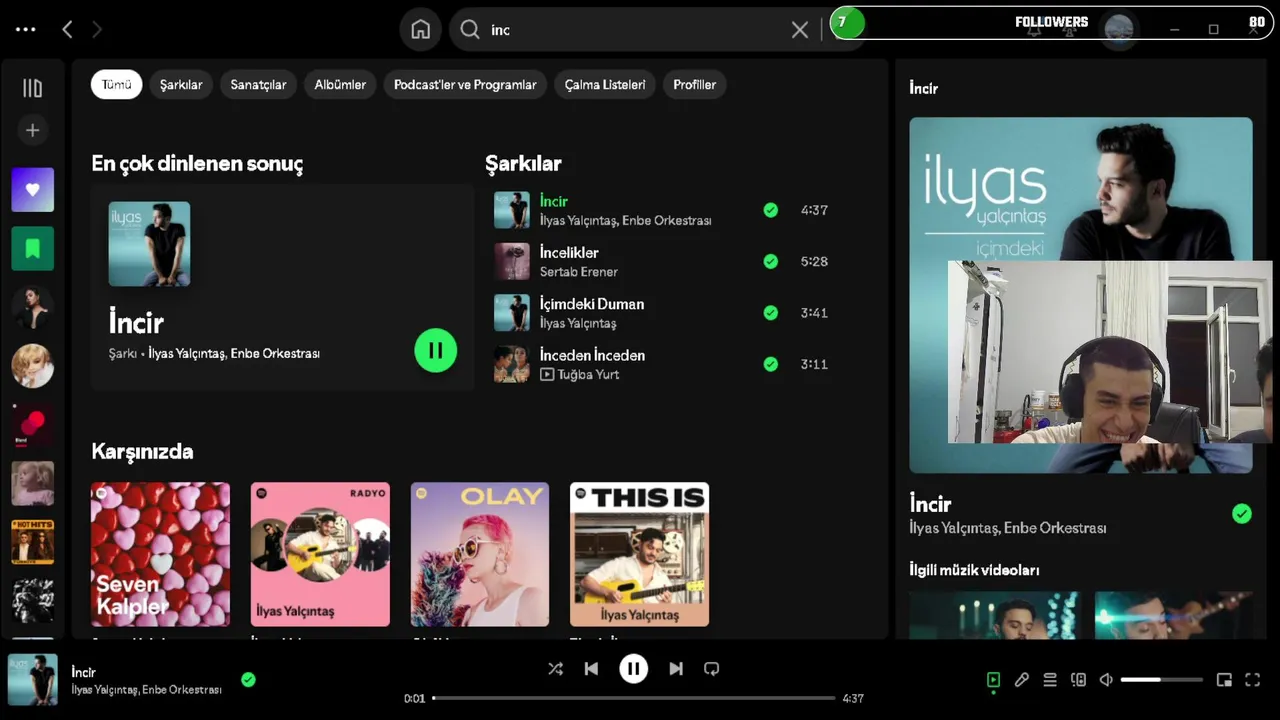Toggle saved checkmark for İncelikler

(x=770, y=261)
